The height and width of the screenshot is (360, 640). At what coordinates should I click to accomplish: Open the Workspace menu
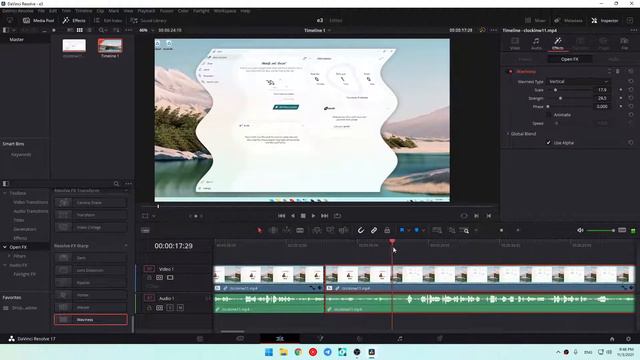(224, 11)
